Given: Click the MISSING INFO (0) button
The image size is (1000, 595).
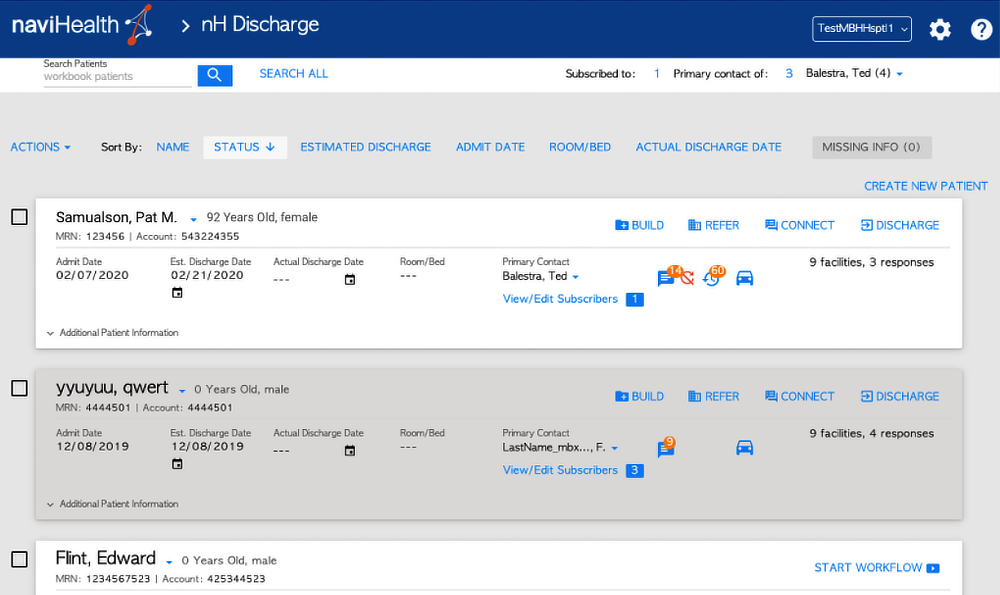Looking at the screenshot, I should [x=872, y=147].
